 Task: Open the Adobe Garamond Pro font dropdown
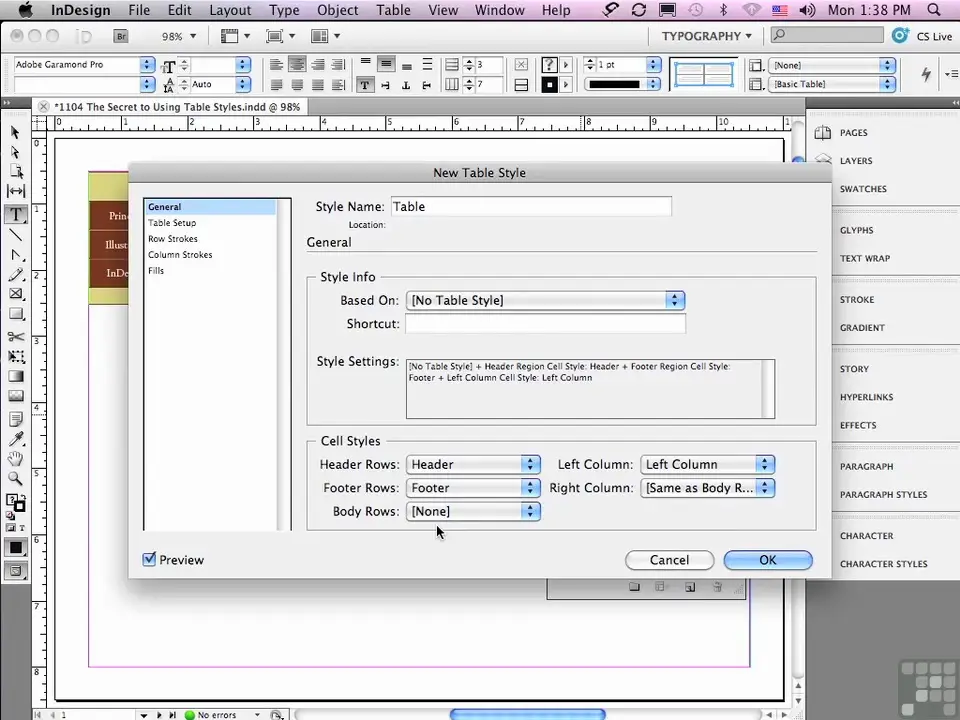click(147, 64)
